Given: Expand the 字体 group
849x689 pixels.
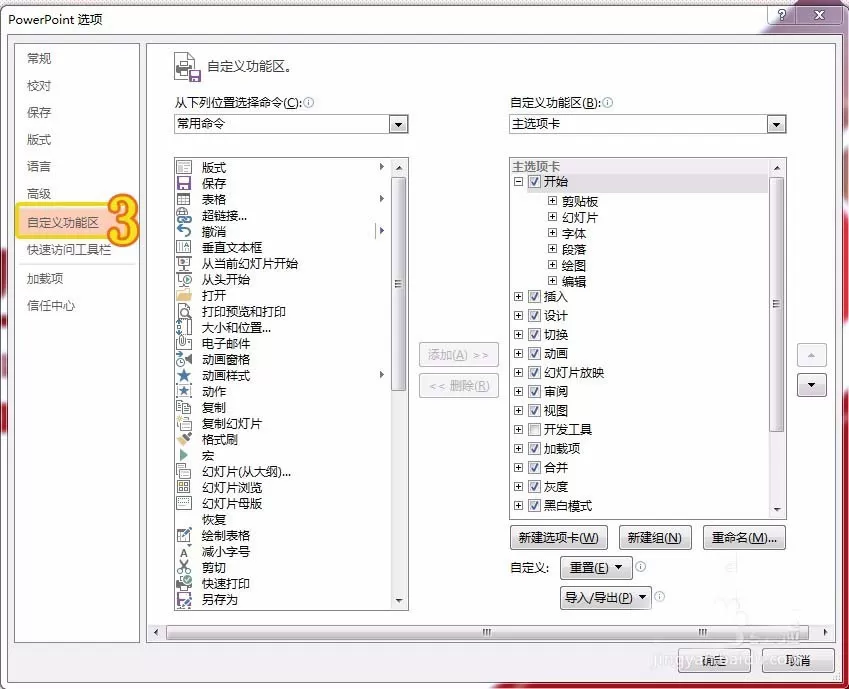Looking at the screenshot, I should tap(552, 233).
